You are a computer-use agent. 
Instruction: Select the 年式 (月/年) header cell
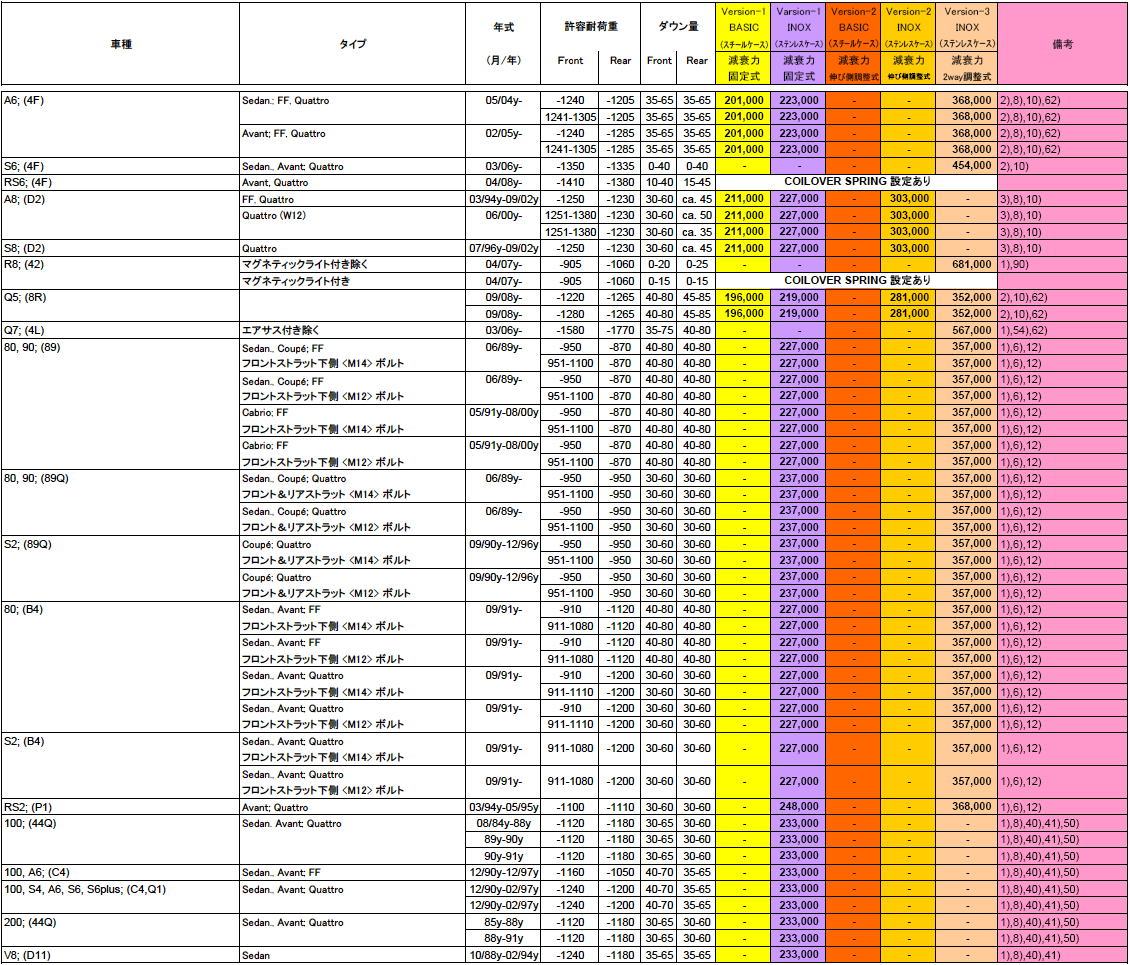point(503,44)
